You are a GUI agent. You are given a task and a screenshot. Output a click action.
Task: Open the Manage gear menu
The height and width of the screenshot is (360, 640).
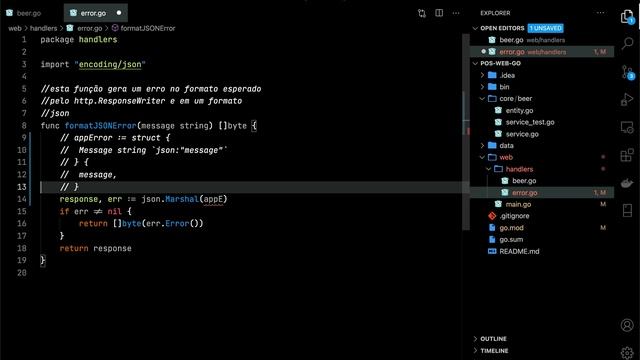[627, 353]
